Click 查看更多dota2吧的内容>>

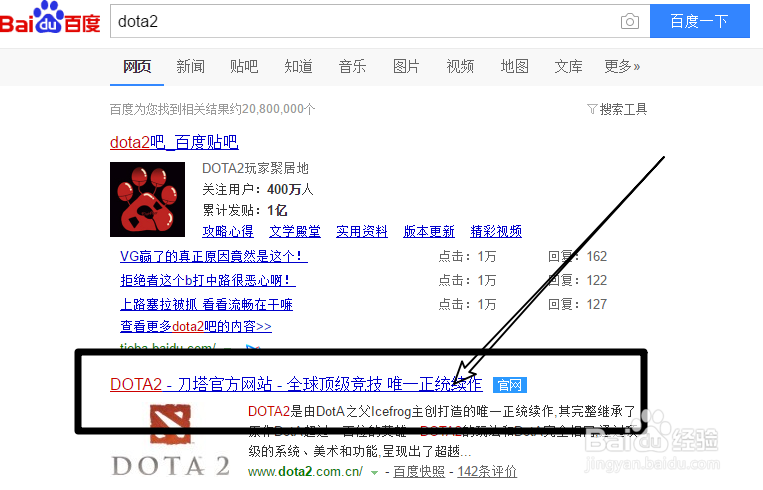pos(196,326)
